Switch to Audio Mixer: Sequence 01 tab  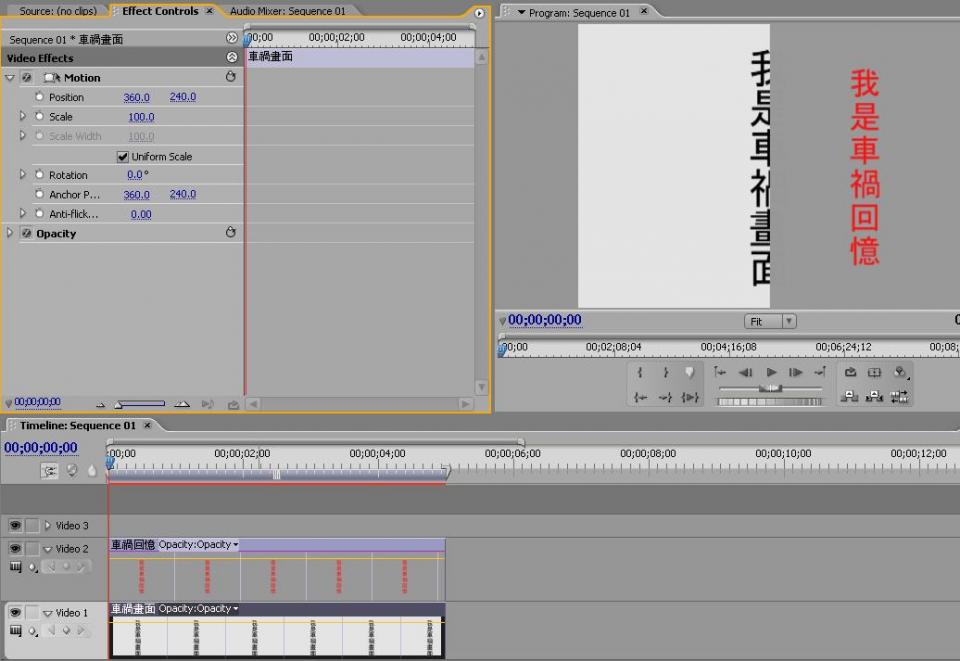click(287, 11)
